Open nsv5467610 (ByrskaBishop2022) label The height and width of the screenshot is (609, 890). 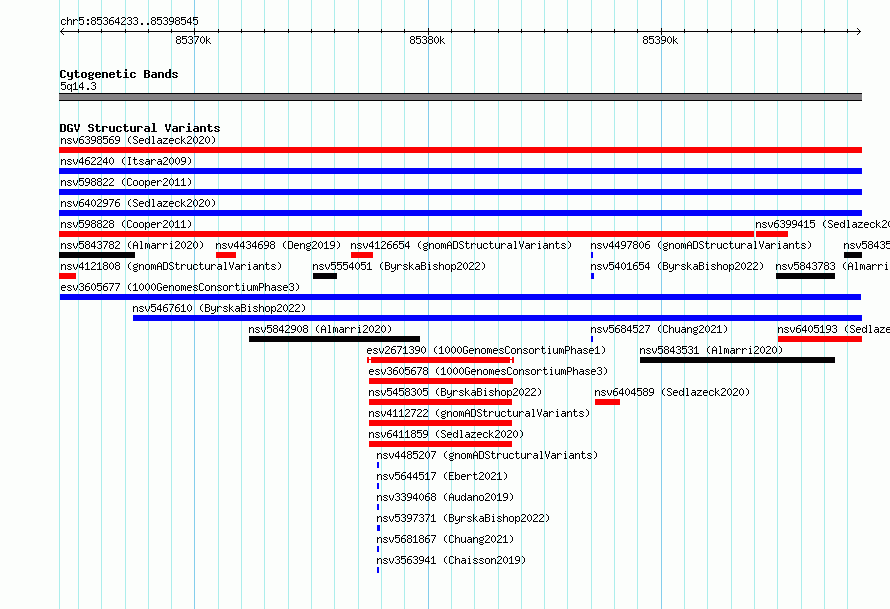coord(219,308)
